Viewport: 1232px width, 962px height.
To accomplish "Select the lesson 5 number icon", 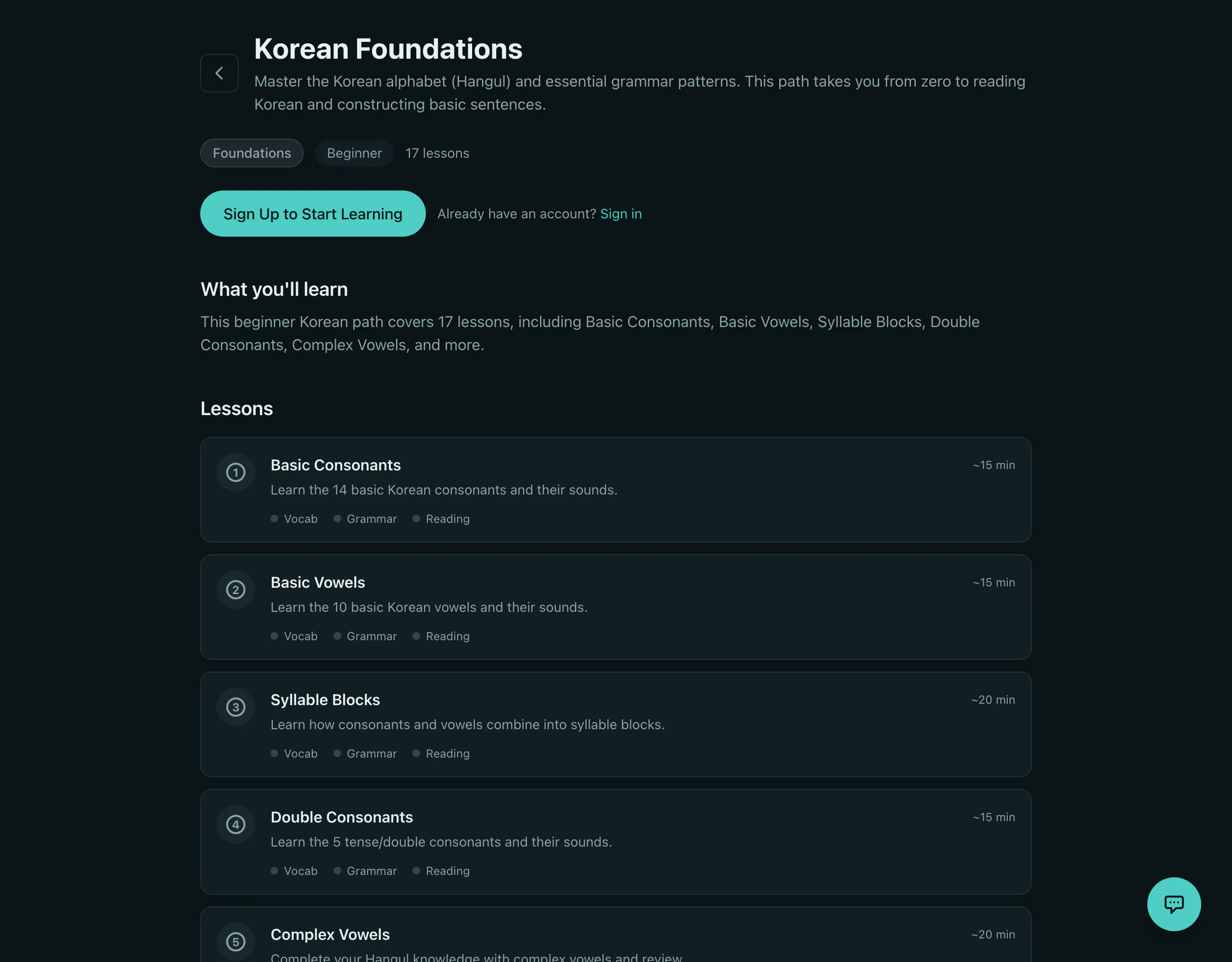I will point(236,941).
